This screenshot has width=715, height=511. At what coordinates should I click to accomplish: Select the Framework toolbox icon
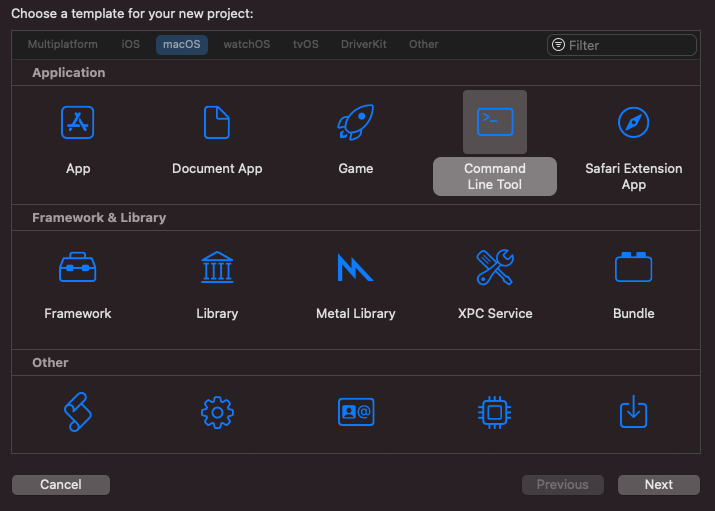click(78, 267)
